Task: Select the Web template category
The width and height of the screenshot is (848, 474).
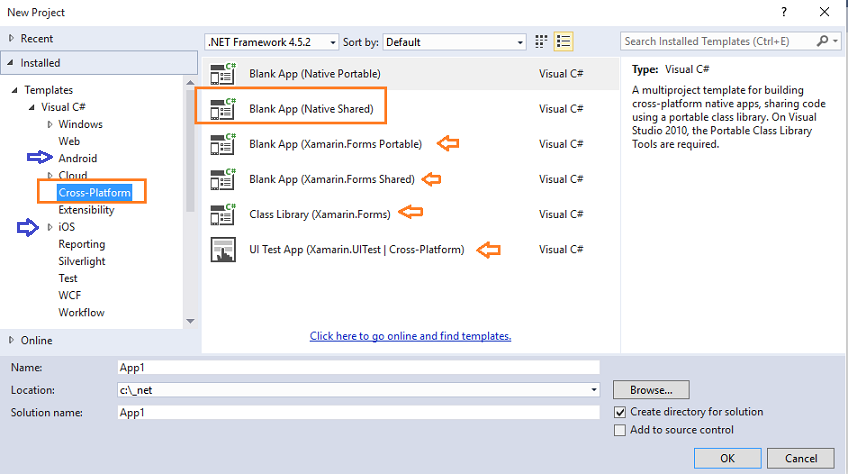Action: (69, 141)
